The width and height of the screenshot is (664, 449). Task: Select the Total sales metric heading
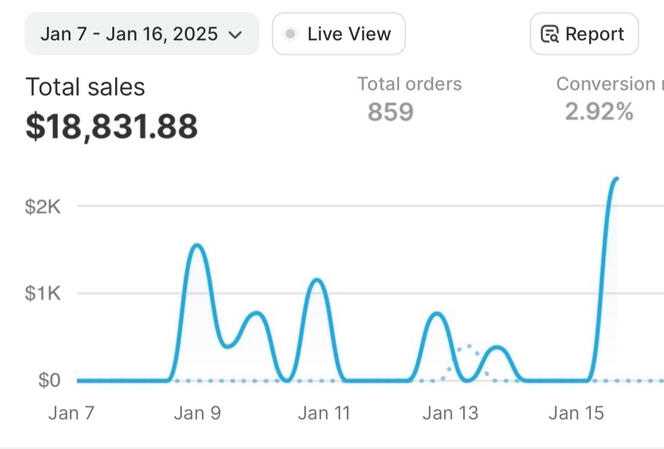tap(85, 87)
